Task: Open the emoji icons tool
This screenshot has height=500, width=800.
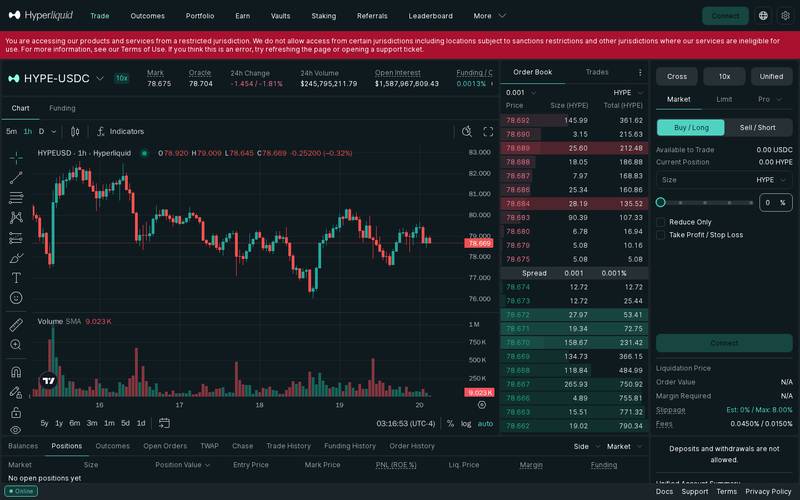Action: [16, 297]
